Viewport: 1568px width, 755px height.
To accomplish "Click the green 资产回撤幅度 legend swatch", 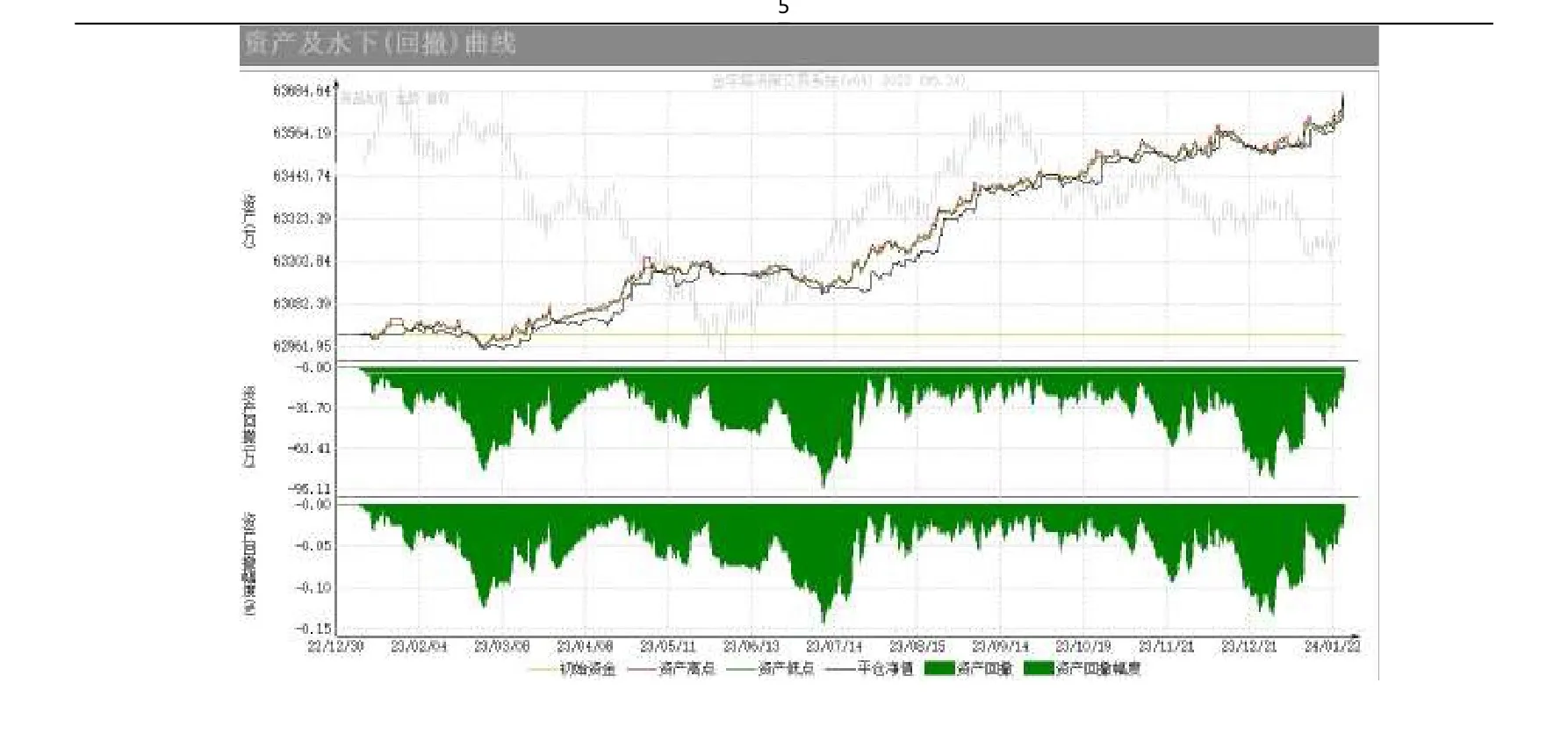I will pos(1039,669).
